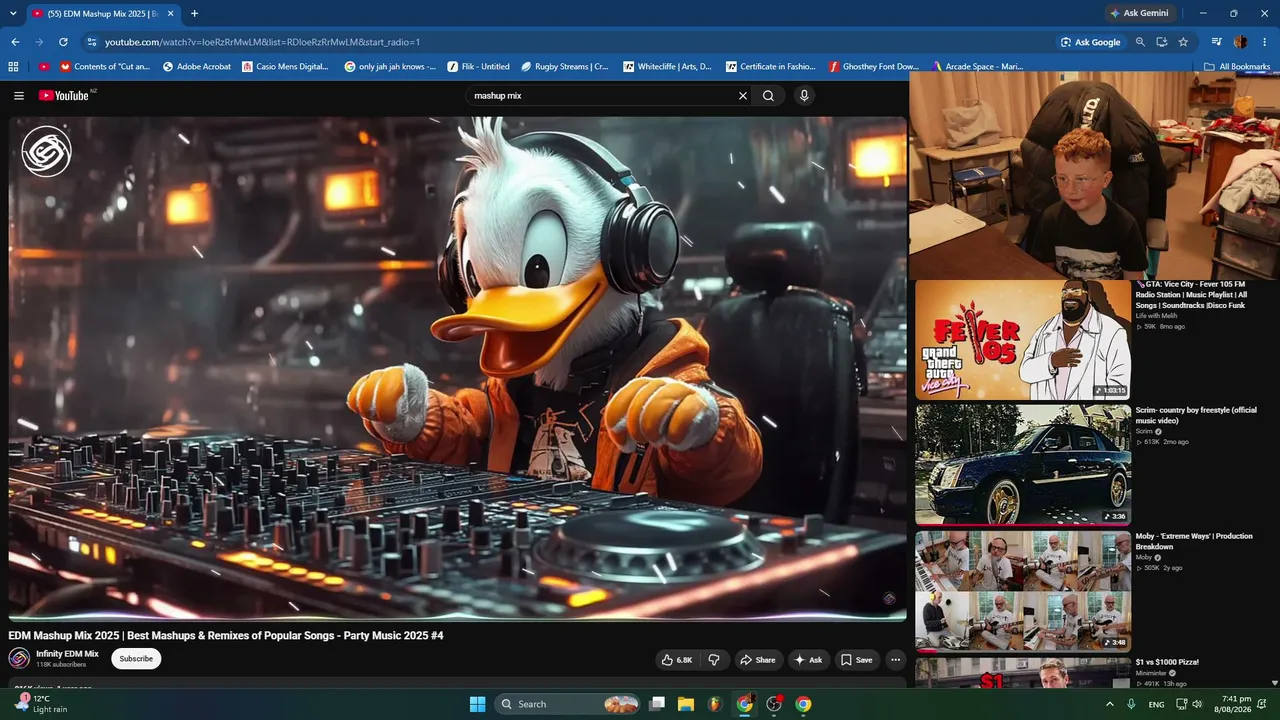1280x720 pixels.
Task: Open the more actions three-dot menu
Action: pos(895,660)
